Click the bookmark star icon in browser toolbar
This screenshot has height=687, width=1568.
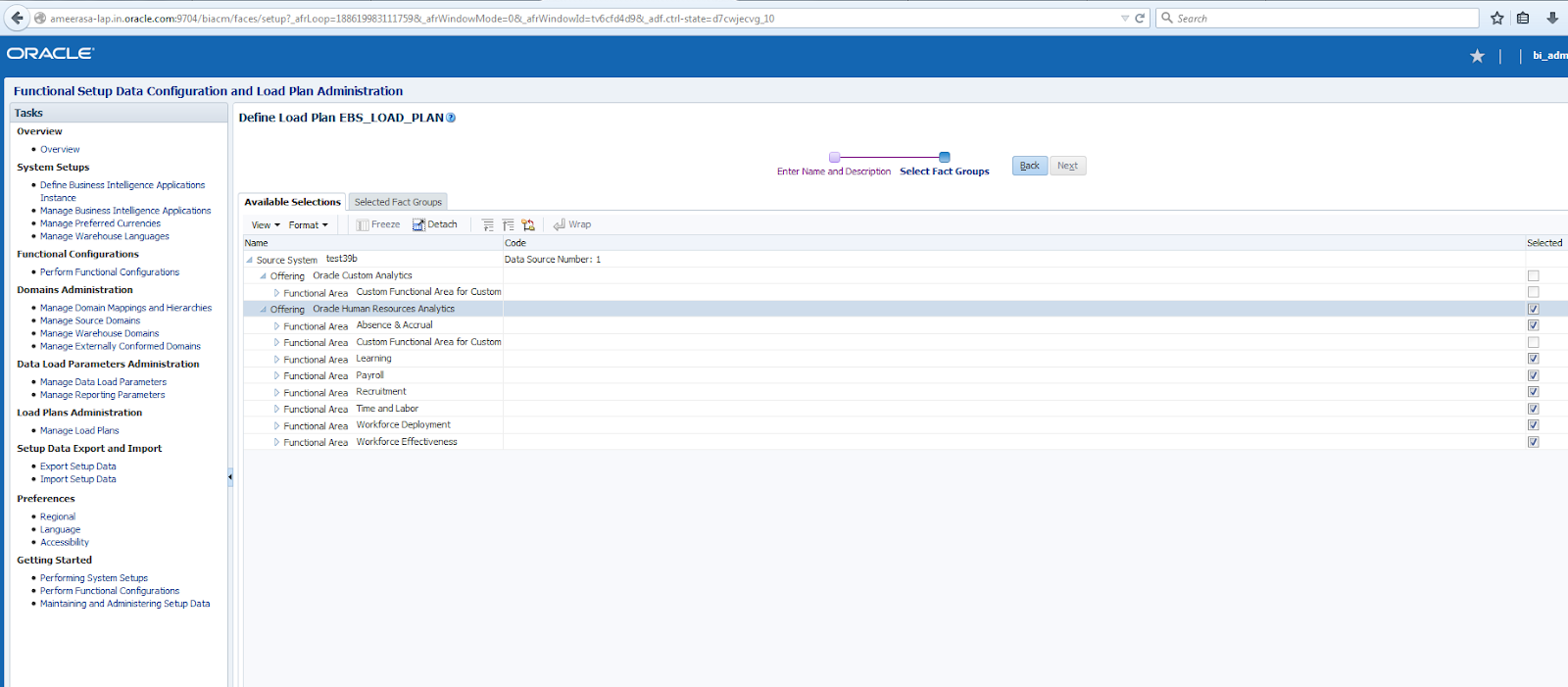pos(1496,18)
